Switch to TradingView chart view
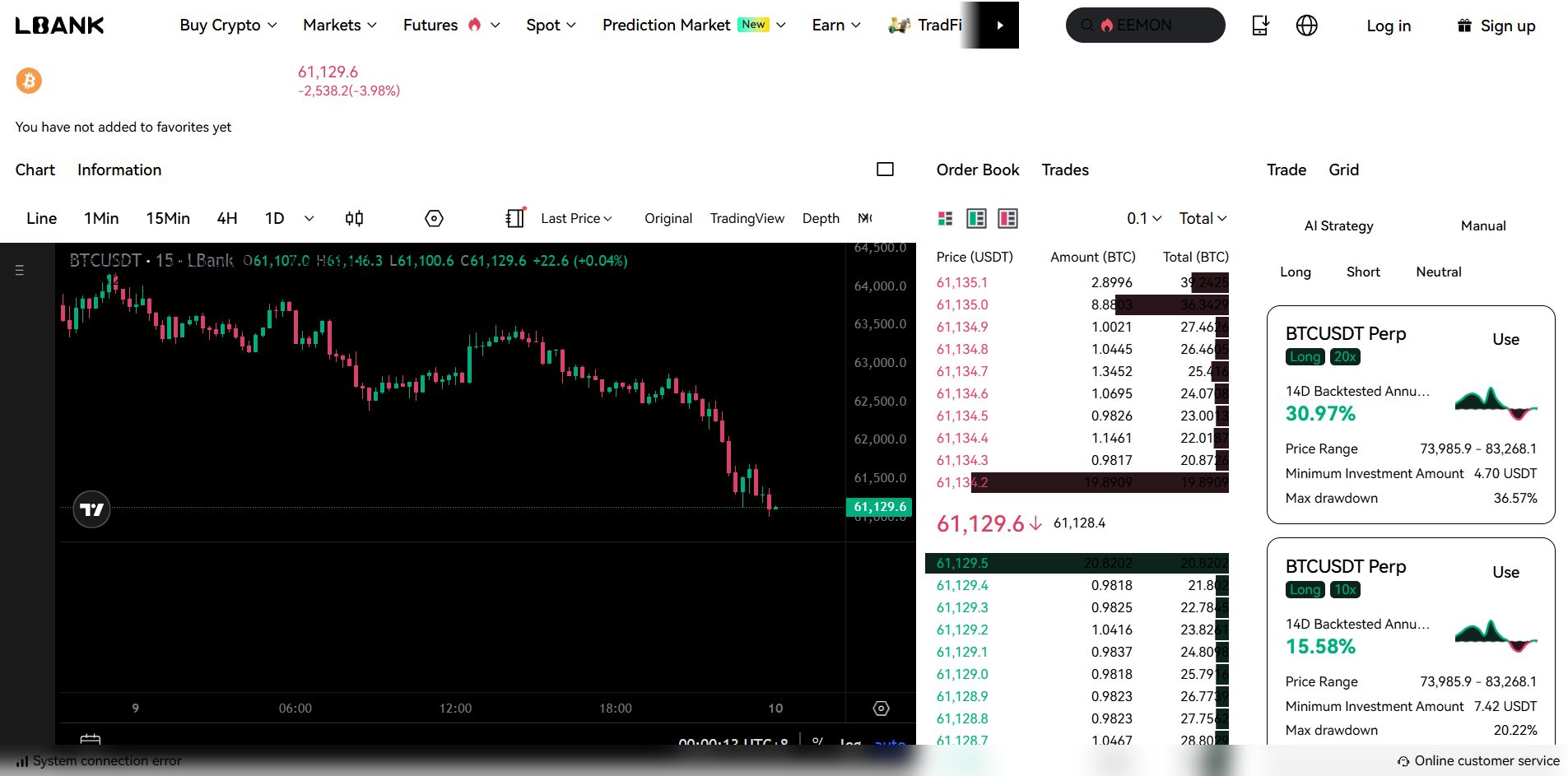This screenshot has width=1568, height=776. tap(747, 218)
